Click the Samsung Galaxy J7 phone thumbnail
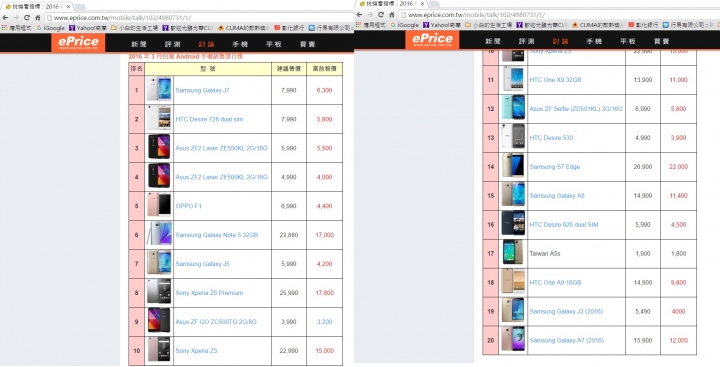The image size is (720, 367). click(x=159, y=90)
